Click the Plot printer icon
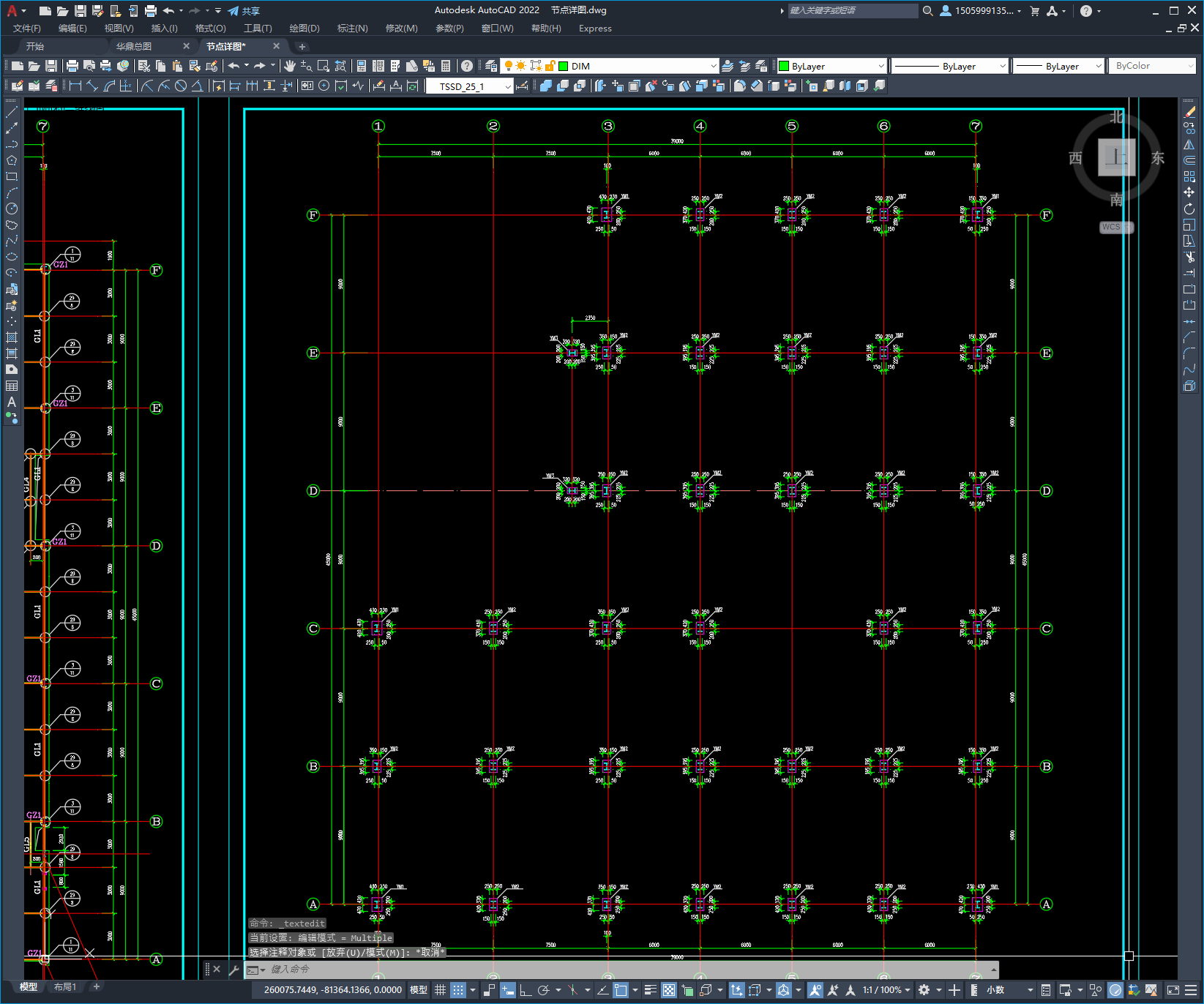This screenshot has width=1204, height=1004. (72, 66)
